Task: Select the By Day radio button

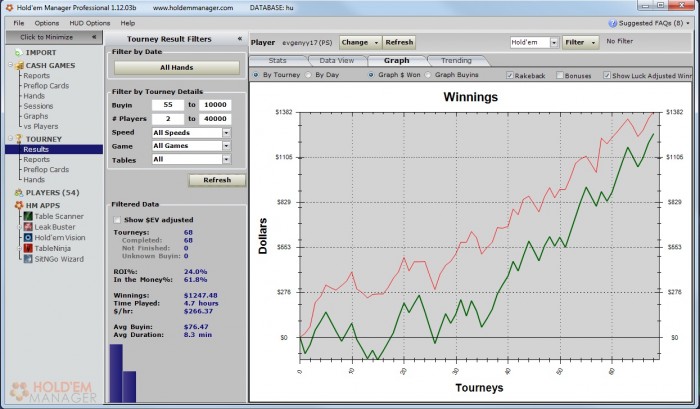Action: pyautogui.click(x=308, y=75)
